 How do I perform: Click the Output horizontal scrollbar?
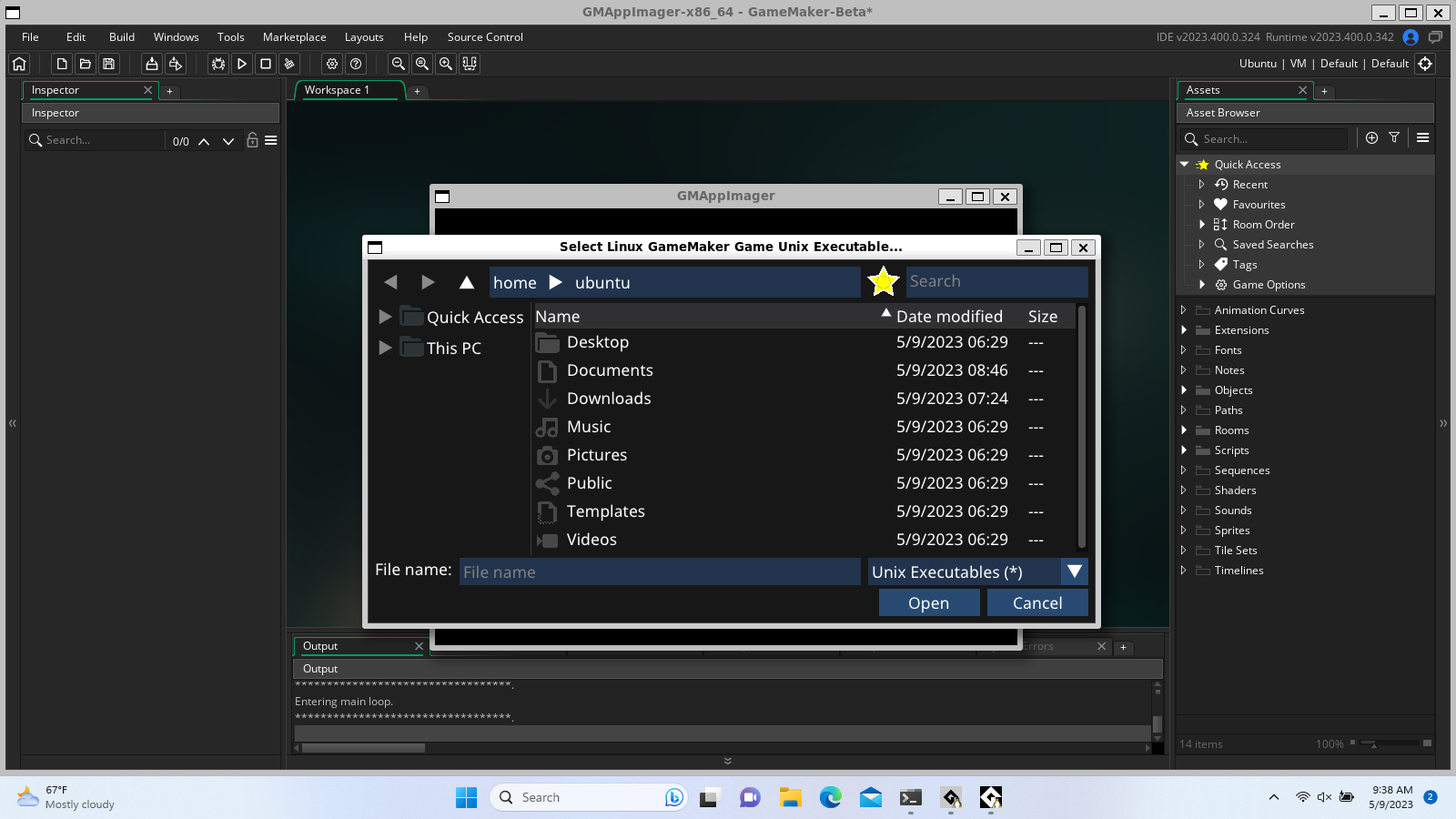click(363, 748)
